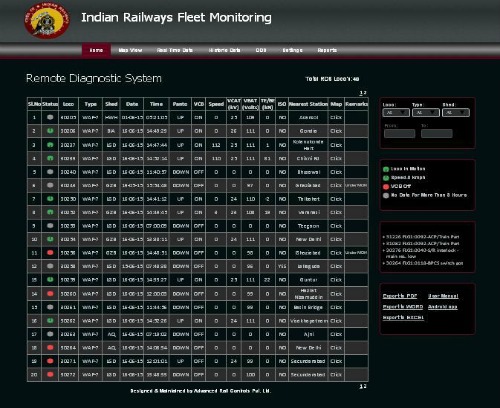Open map Click link for Ajni row
The image size is (500, 408).
(336, 334)
